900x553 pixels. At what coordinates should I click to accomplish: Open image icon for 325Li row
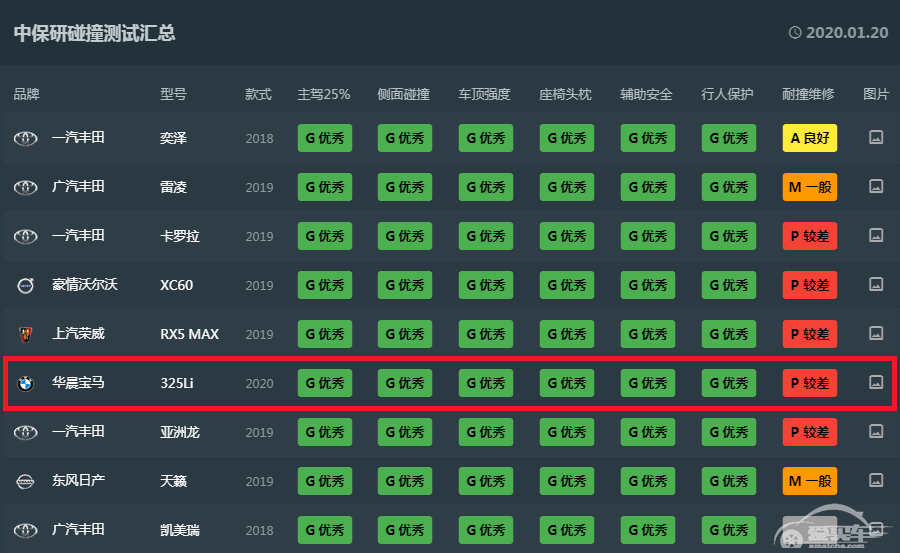tap(876, 382)
